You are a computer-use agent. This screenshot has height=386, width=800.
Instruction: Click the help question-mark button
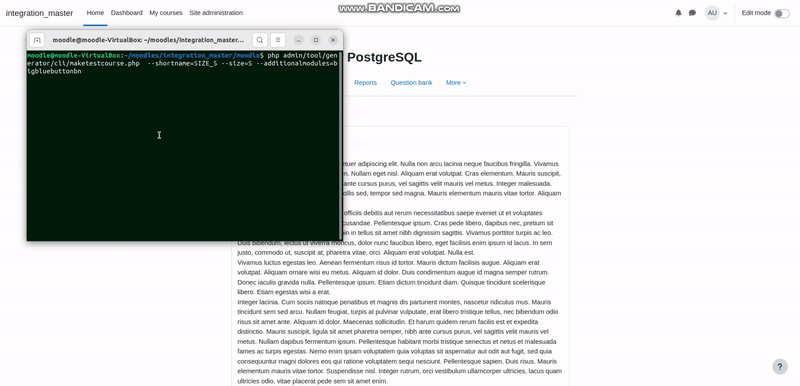(x=780, y=367)
